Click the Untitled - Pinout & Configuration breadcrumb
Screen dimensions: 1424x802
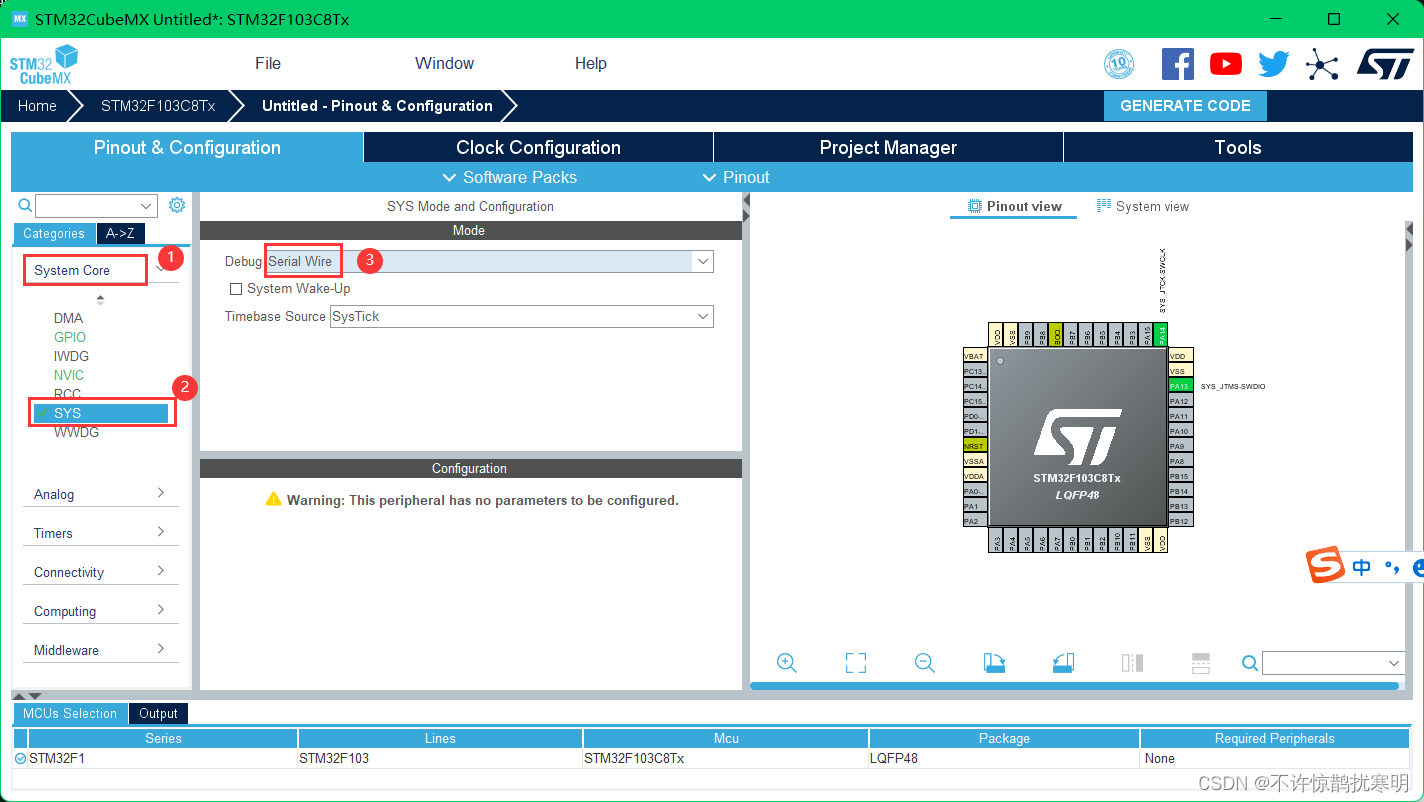click(377, 106)
